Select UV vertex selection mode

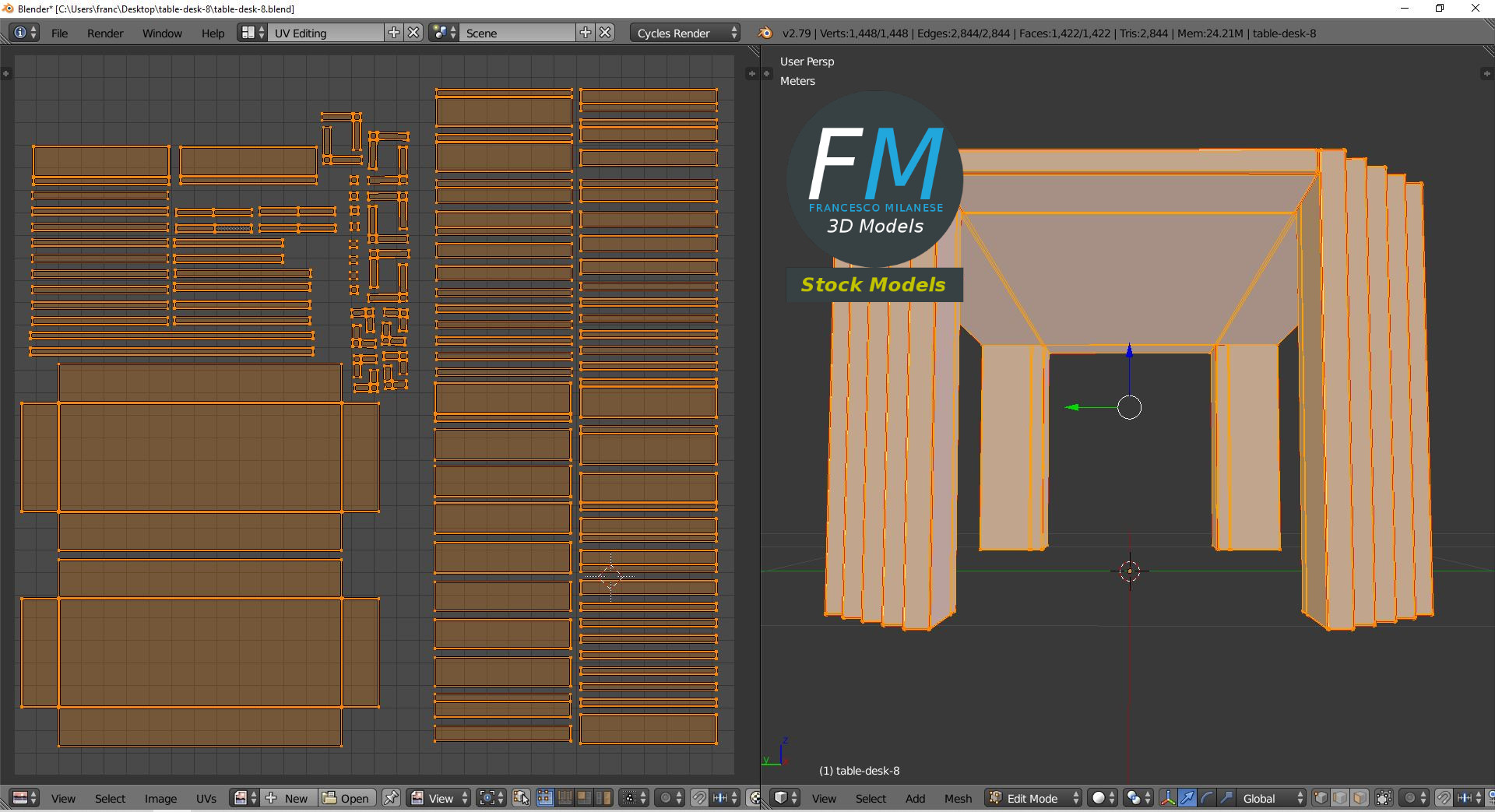click(x=545, y=798)
